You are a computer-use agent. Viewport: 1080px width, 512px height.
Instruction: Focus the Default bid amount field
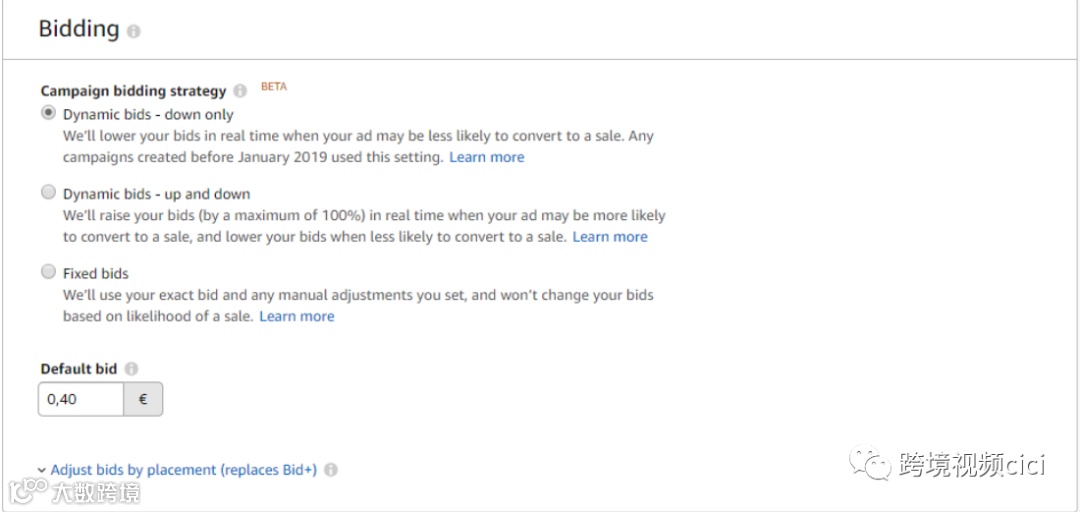(x=81, y=399)
